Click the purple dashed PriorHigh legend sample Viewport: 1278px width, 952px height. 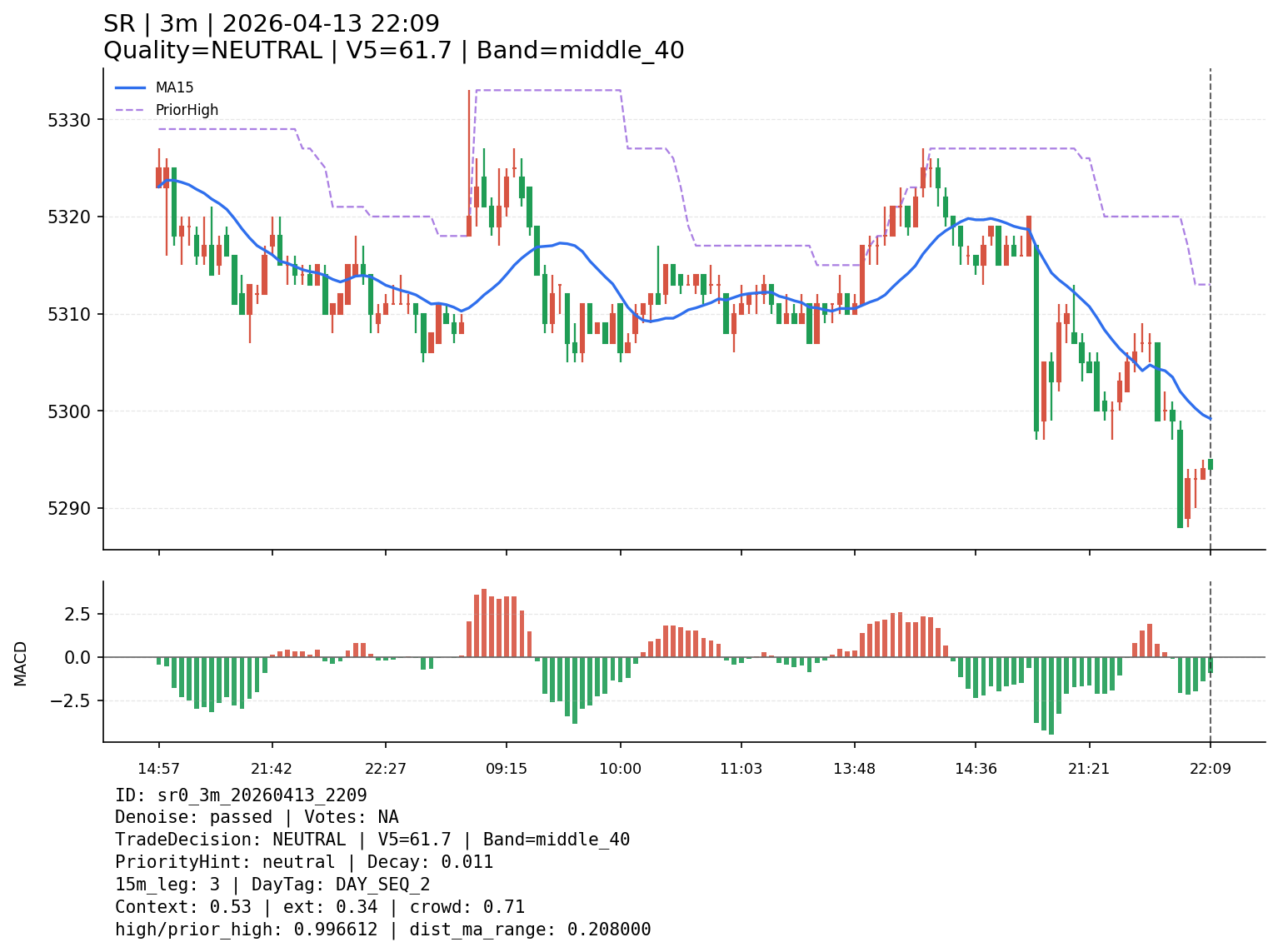tap(130, 110)
